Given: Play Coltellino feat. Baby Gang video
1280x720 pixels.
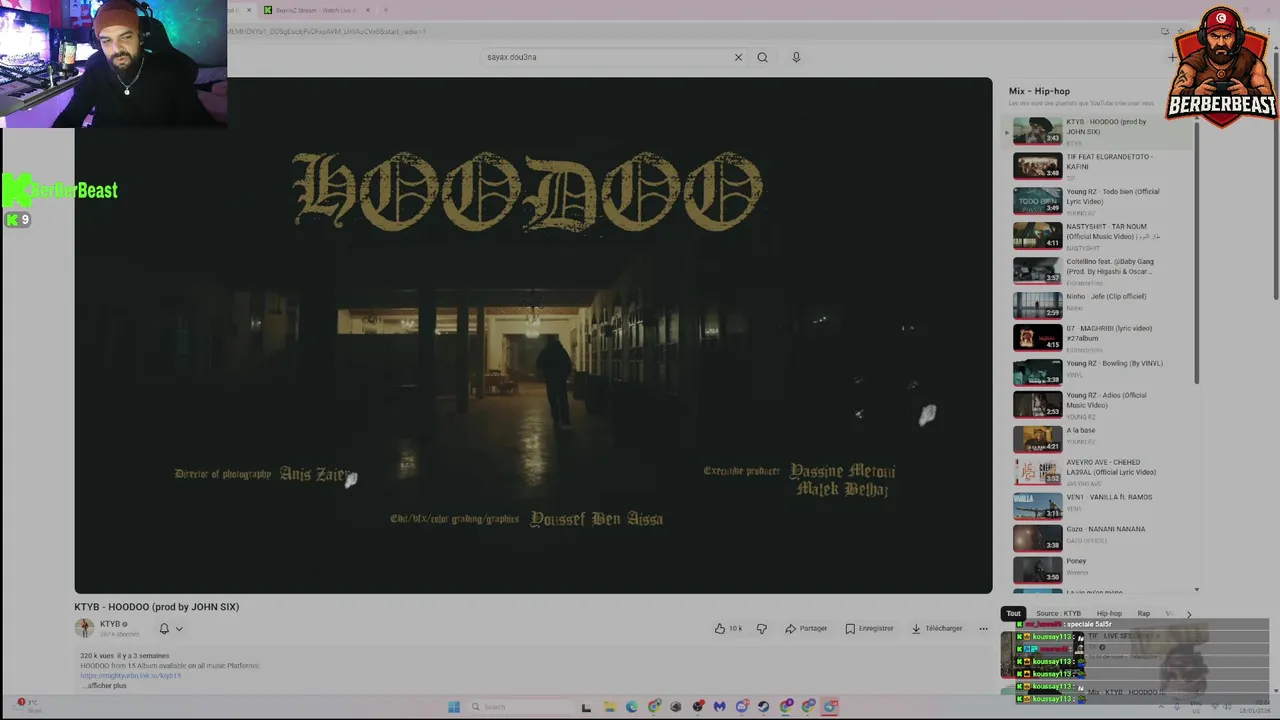Looking at the screenshot, I should pos(1100,271).
